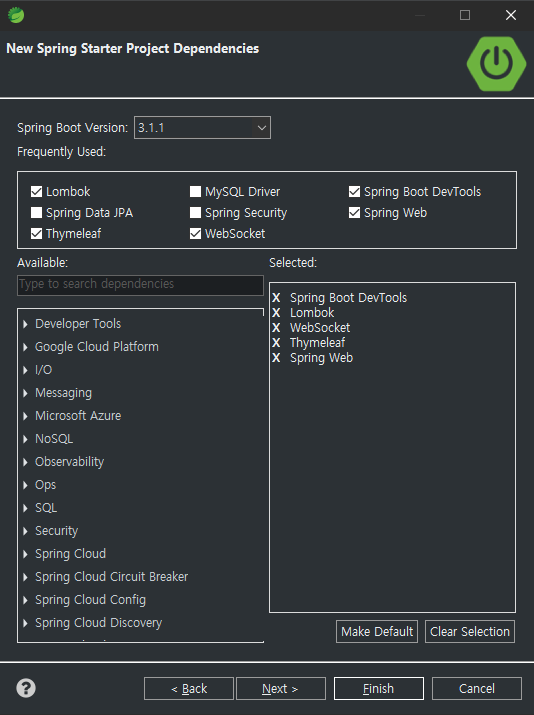Image resolution: width=534 pixels, height=715 pixels.
Task: Expand the Spring Cloud Discovery category
Action: tap(26, 623)
